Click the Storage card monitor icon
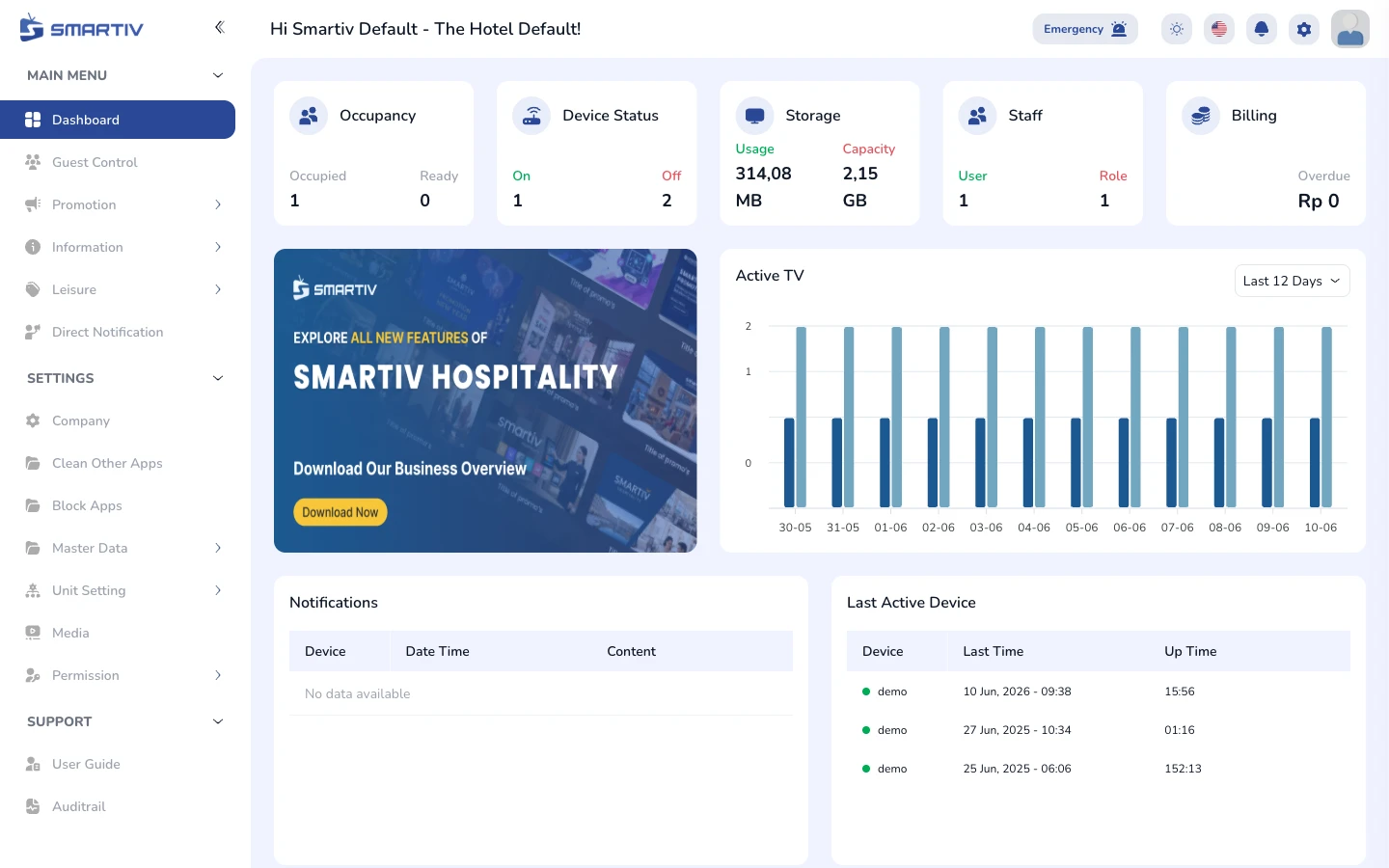Screen dimensions: 1389x868 tap(754, 116)
